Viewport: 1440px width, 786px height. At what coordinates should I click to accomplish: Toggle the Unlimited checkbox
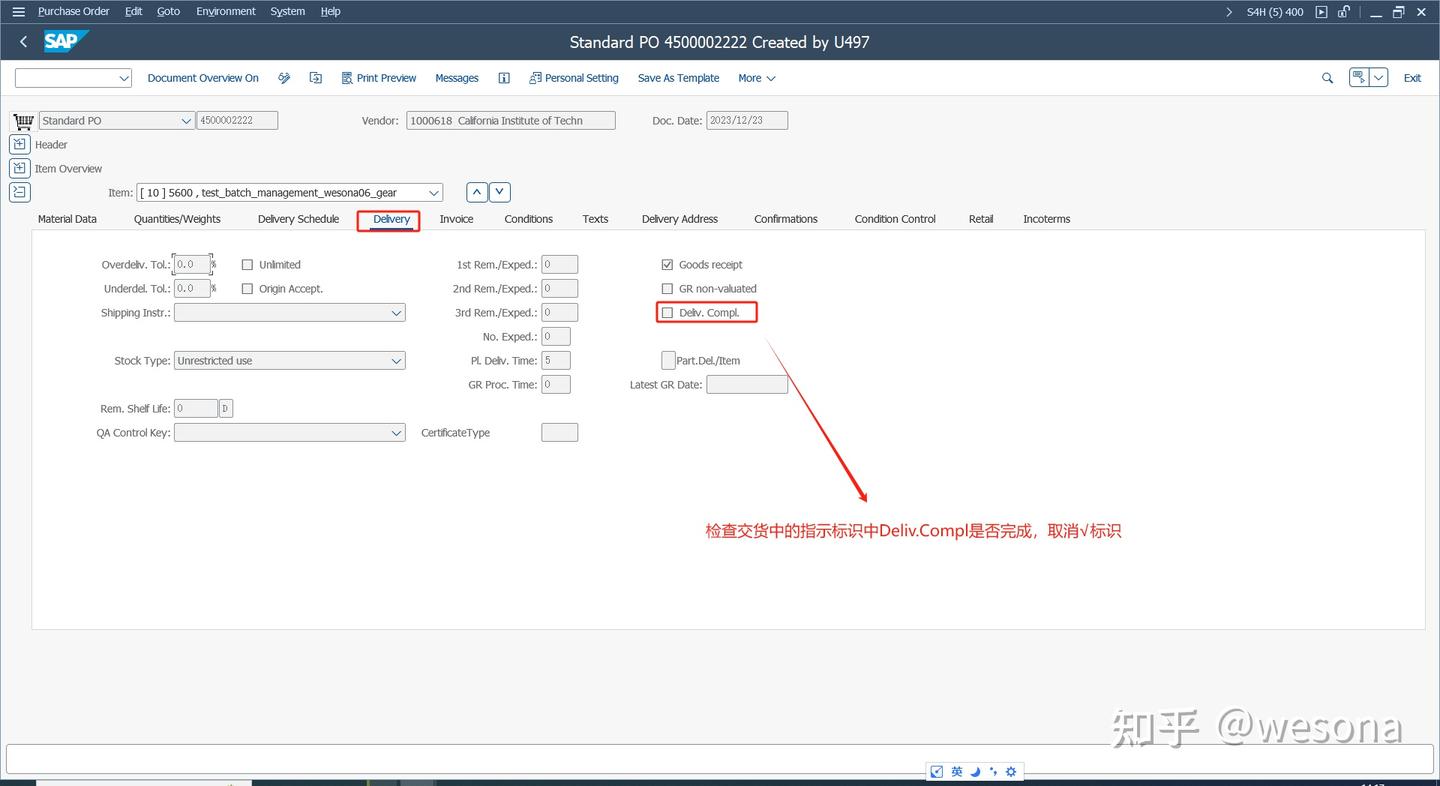coord(247,265)
